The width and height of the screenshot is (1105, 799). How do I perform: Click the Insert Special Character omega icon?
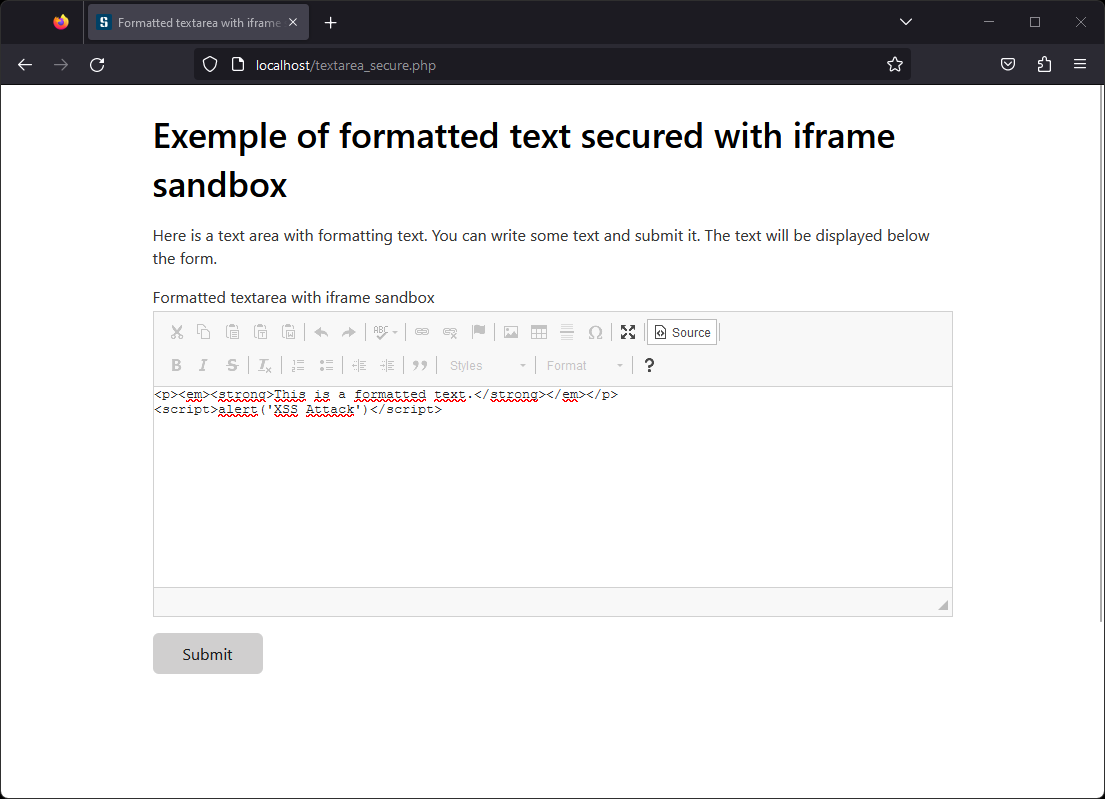[x=595, y=332]
